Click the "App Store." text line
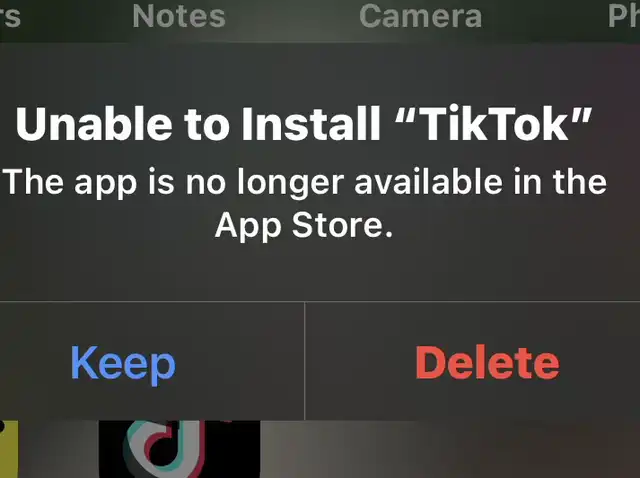Viewport: 640px width, 478px height. pyautogui.click(x=304, y=226)
